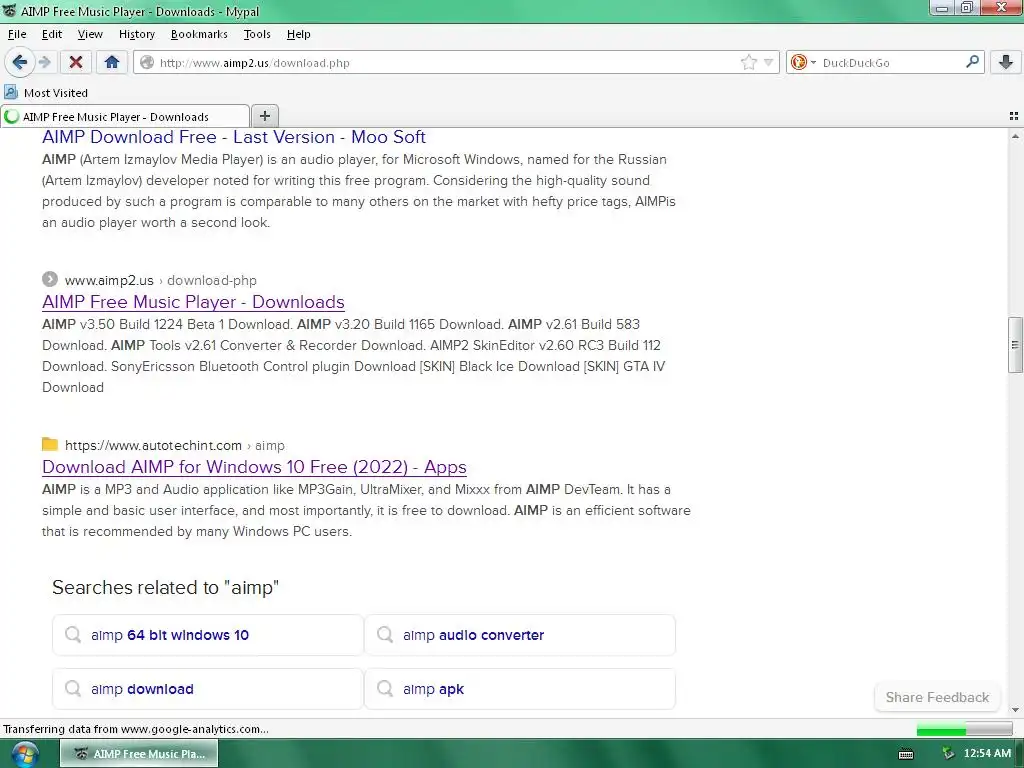Open the Downloads arrow button
Image resolution: width=1024 pixels, height=768 pixels.
[x=1006, y=62]
